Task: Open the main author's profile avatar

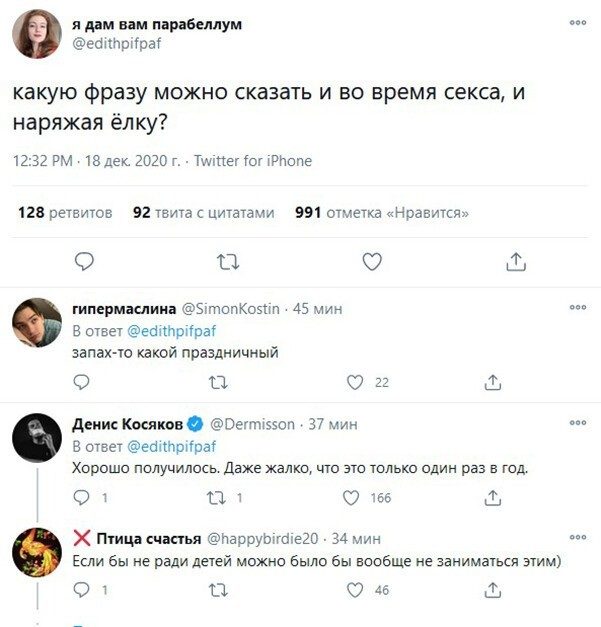Action: 37,32
